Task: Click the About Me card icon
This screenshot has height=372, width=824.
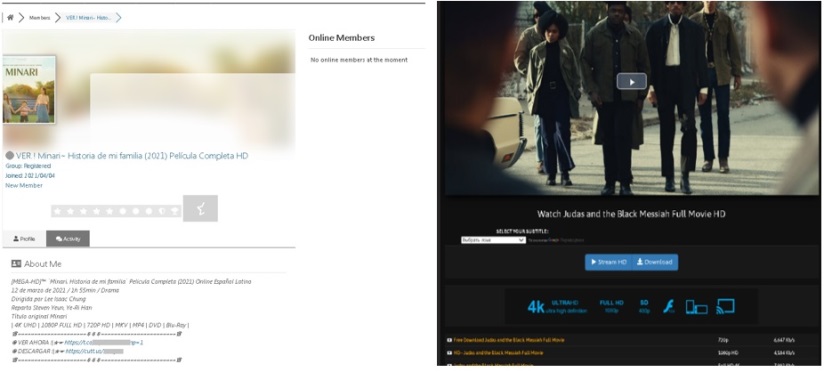Action: click(x=16, y=264)
